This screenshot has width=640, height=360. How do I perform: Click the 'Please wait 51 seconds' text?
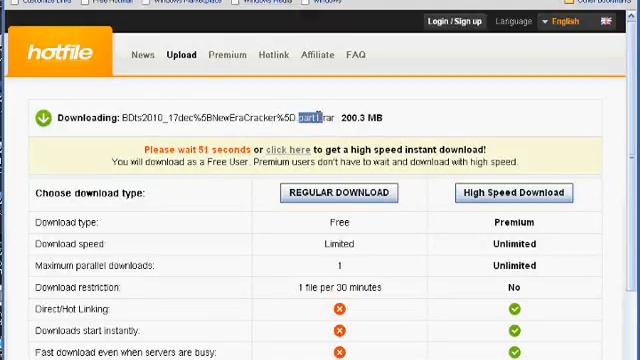pos(197,150)
